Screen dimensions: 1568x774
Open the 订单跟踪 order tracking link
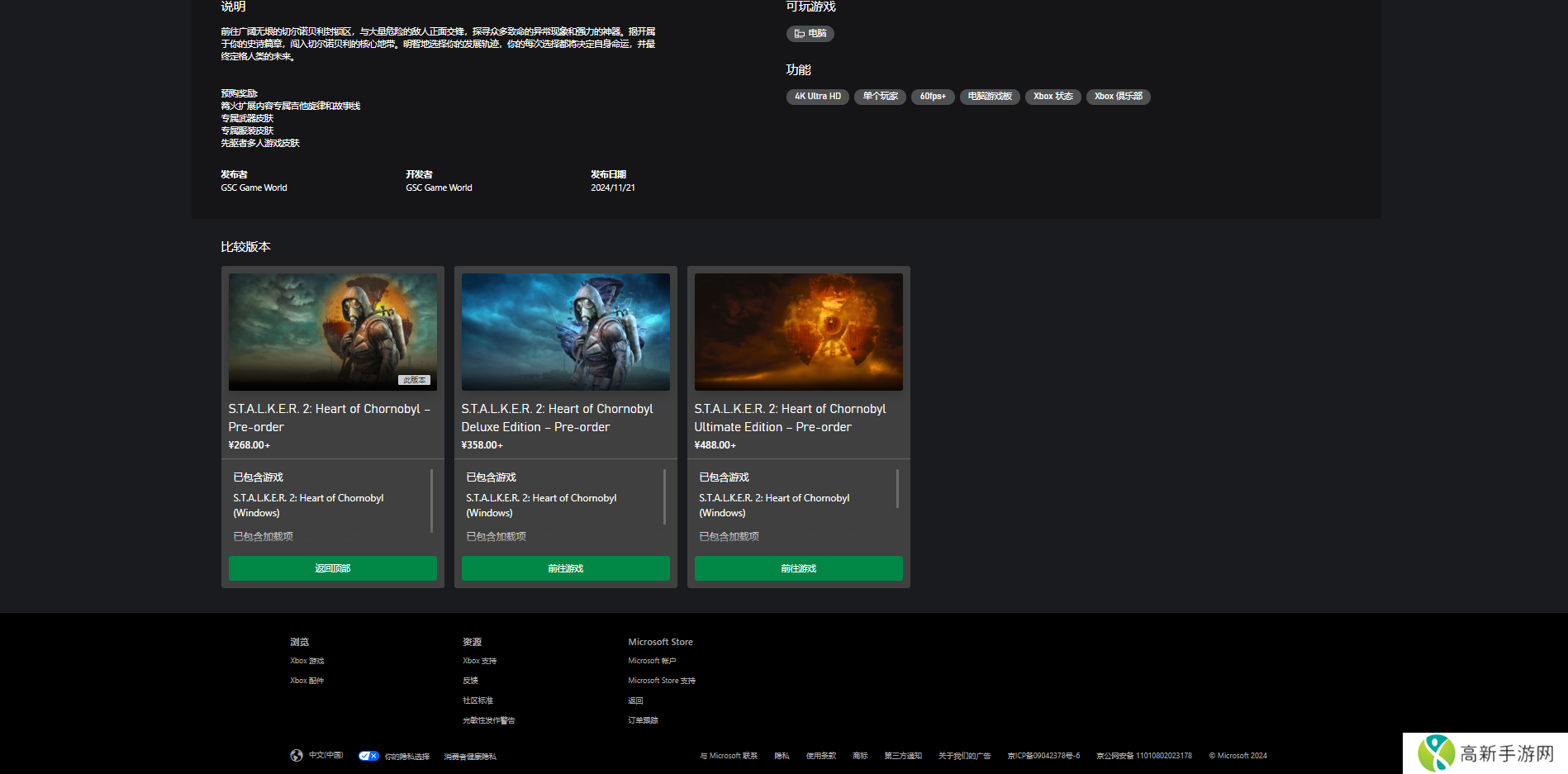click(643, 720)
